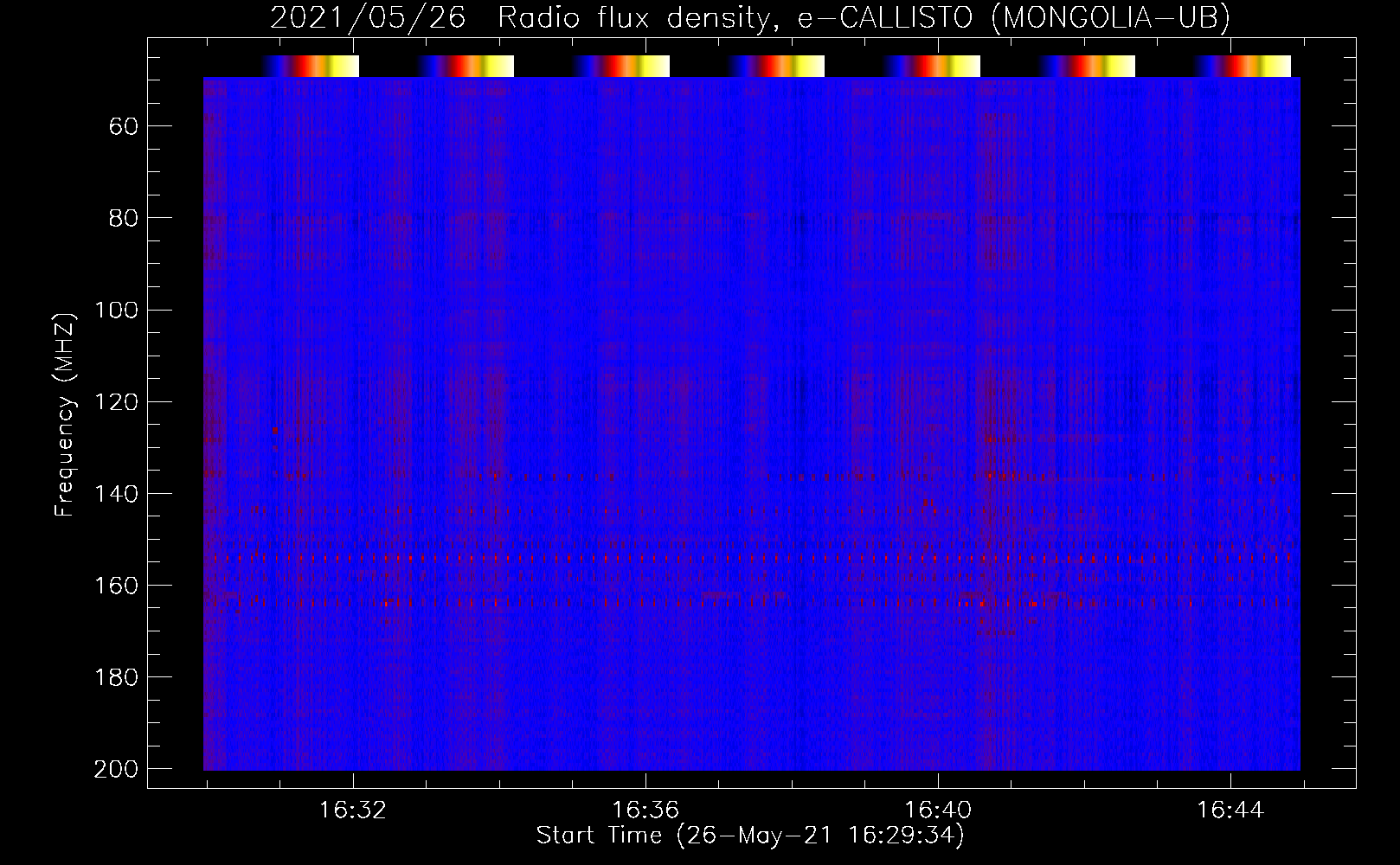
Task: Click the 100 MHz frequency tick label
Action: 116,310
